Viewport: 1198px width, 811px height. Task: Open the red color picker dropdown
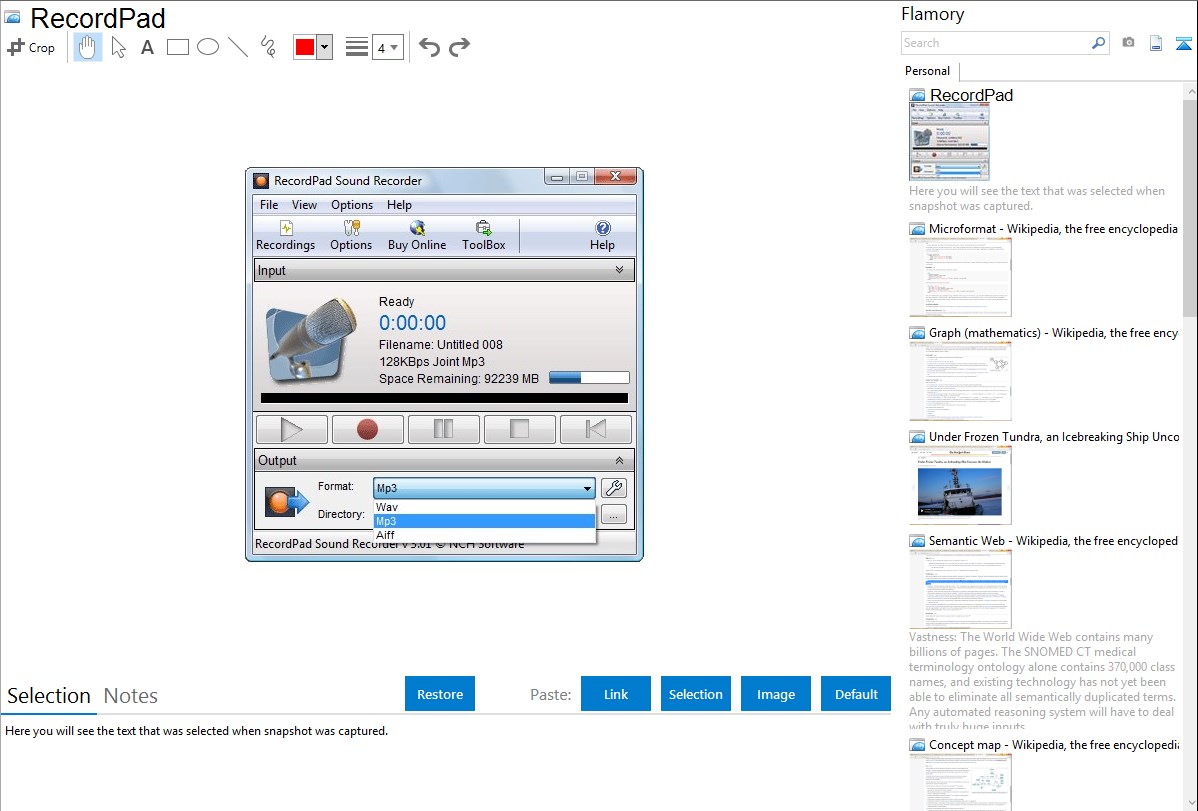[324, 47]
